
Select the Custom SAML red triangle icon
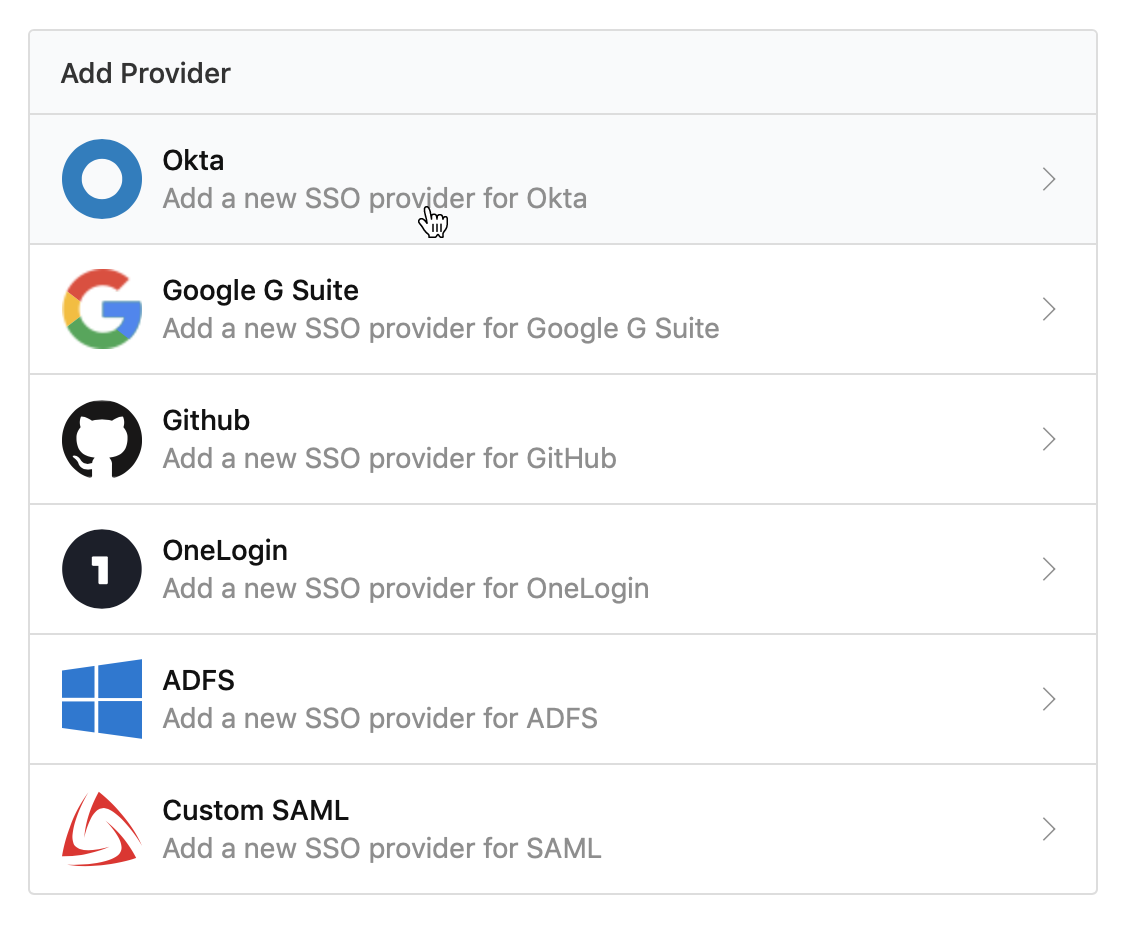click(101, 829)
